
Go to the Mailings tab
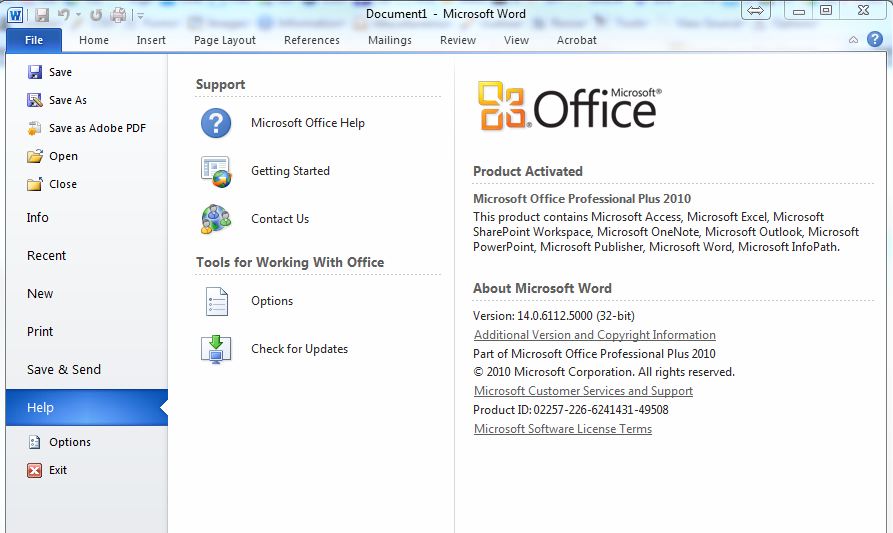tap(390, 40)
